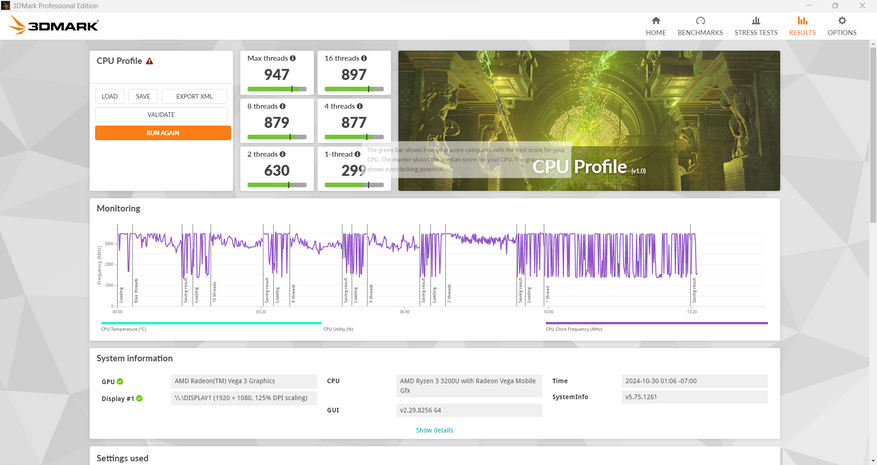Click green GPU validation checkmark
Screen dimensions: 877x465
pos(120,382)
